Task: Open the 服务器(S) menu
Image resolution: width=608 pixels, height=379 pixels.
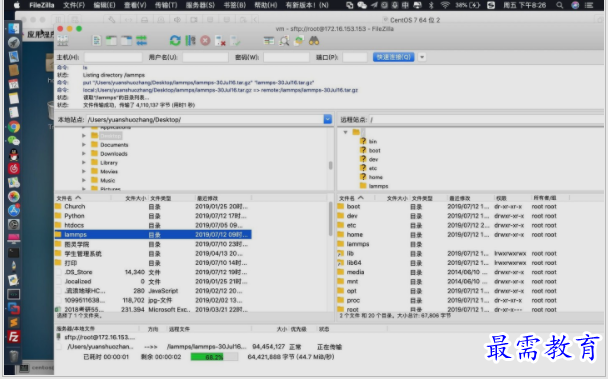Action: (200, 5)
